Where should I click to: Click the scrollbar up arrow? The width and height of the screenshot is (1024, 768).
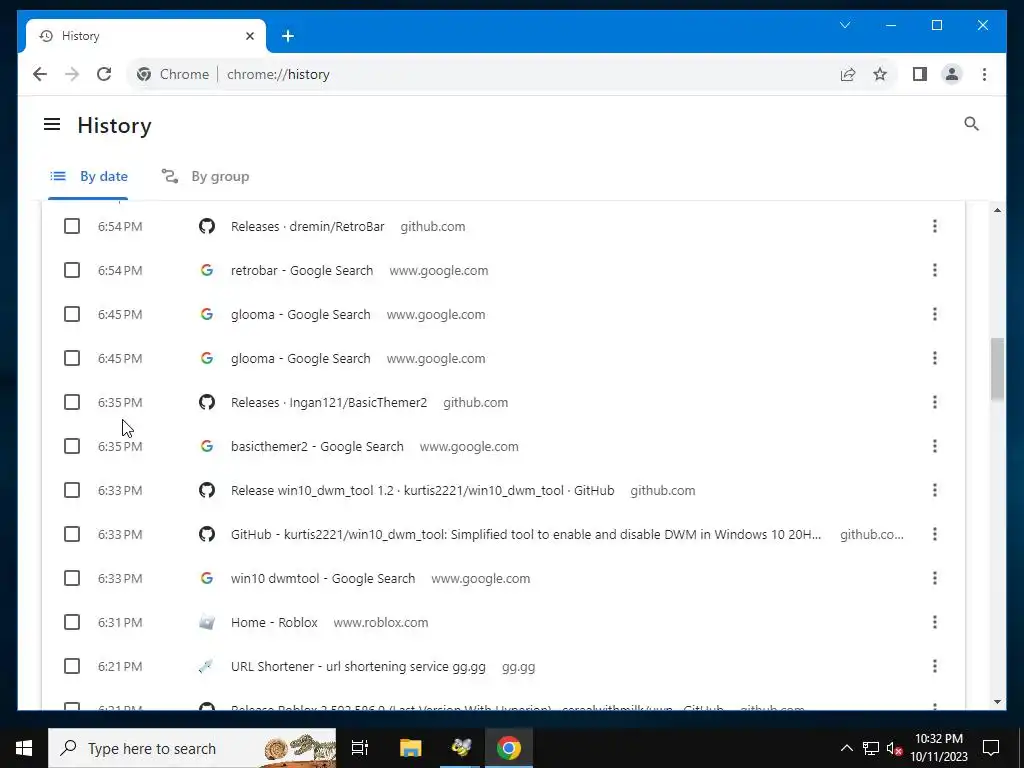(x=997, y=210)
